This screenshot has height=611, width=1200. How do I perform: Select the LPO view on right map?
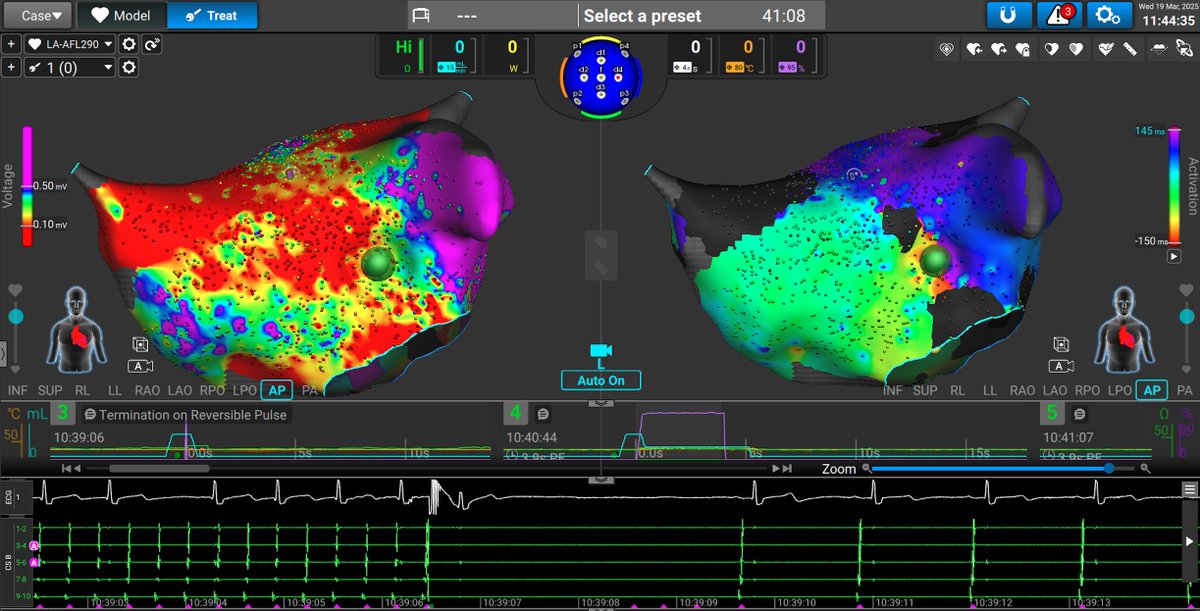pos(1119,390)
